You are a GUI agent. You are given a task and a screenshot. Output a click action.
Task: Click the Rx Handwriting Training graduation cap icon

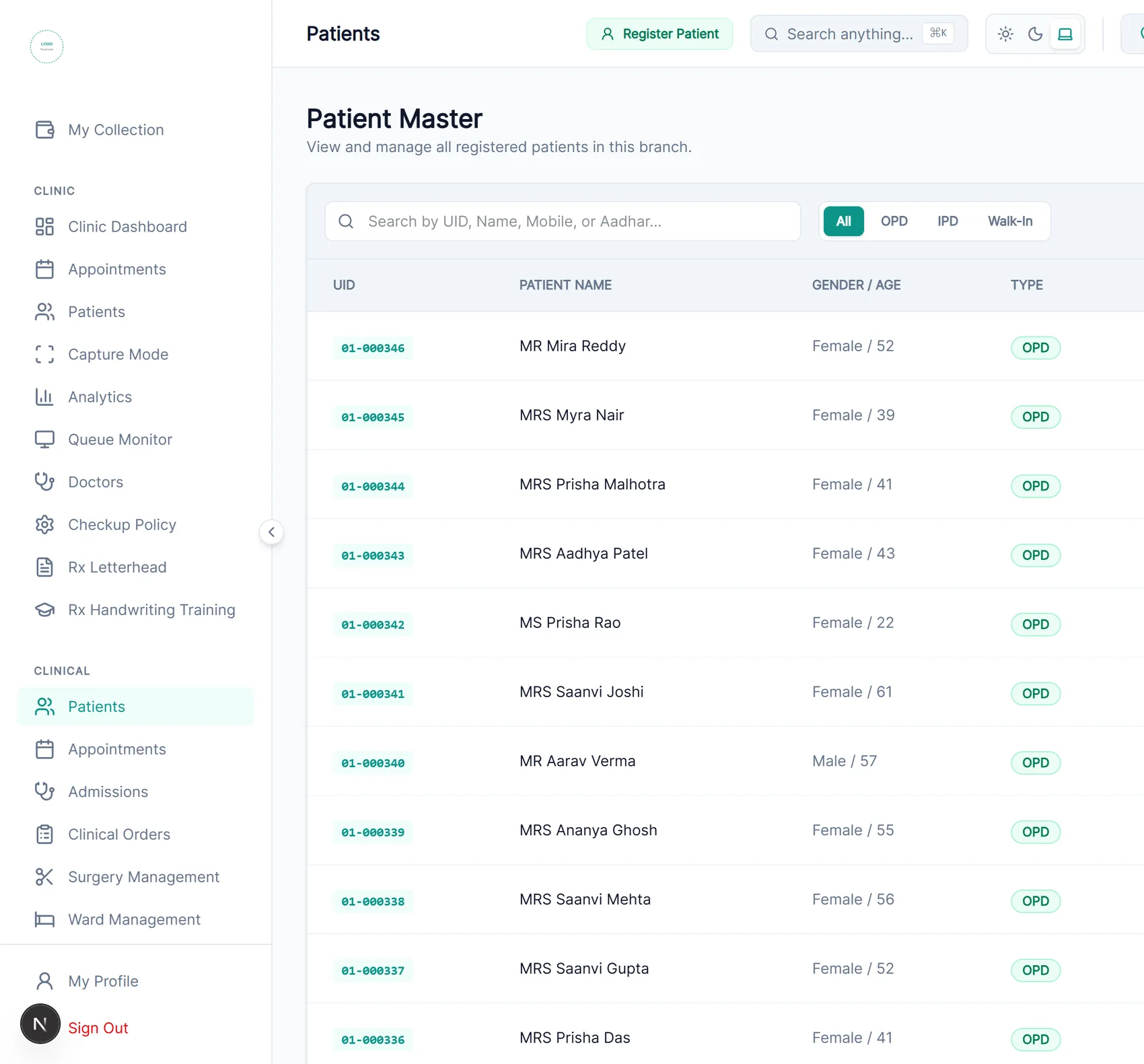(44, 610)
